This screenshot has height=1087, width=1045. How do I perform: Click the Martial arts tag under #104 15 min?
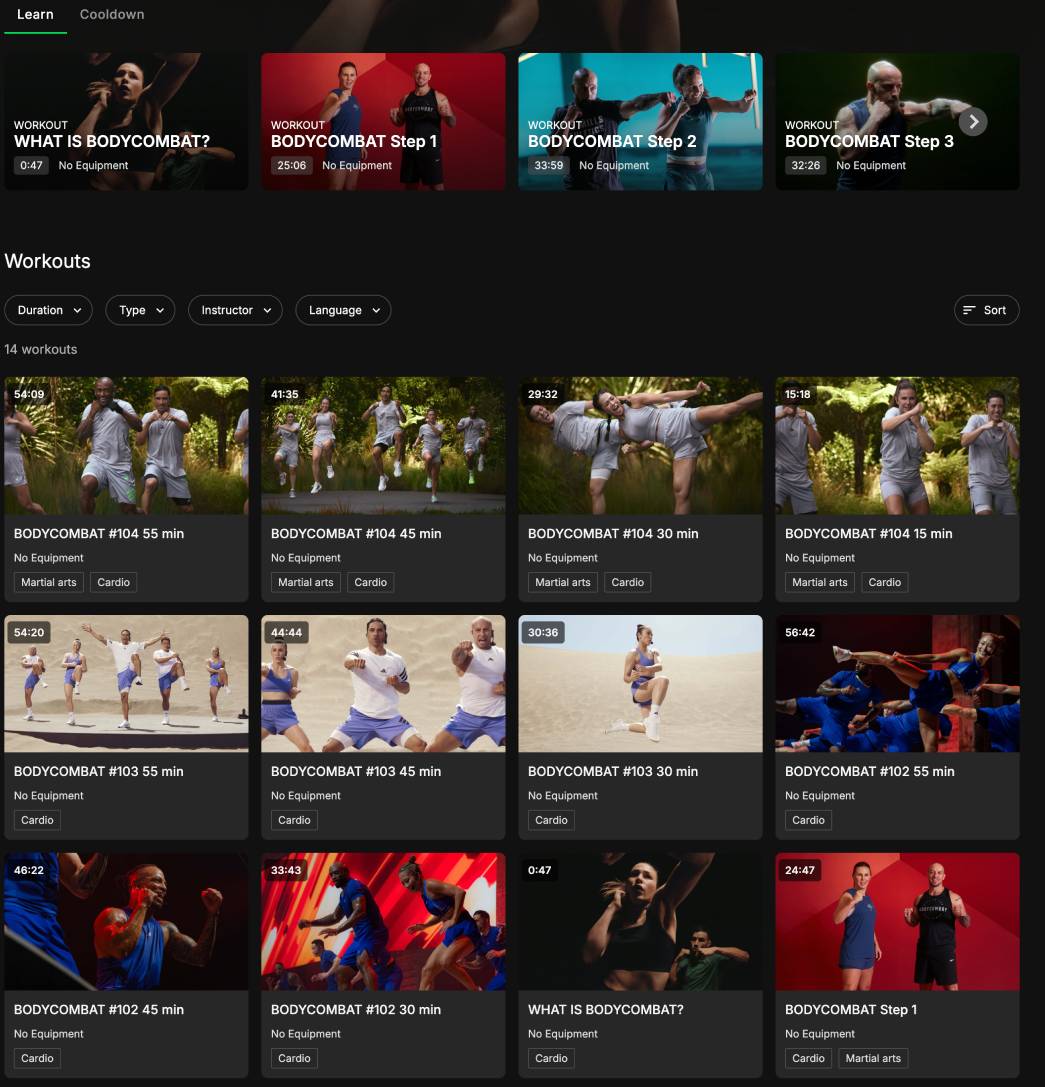[x=819, y=582]
